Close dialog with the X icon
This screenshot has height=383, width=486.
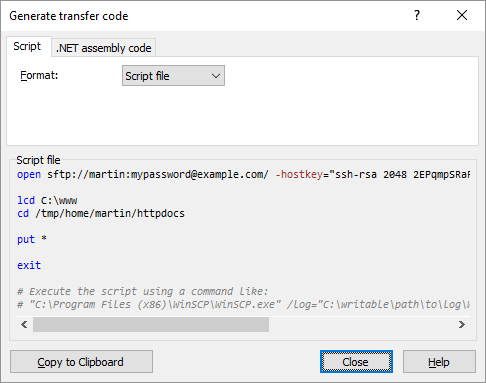pos(462,15)
